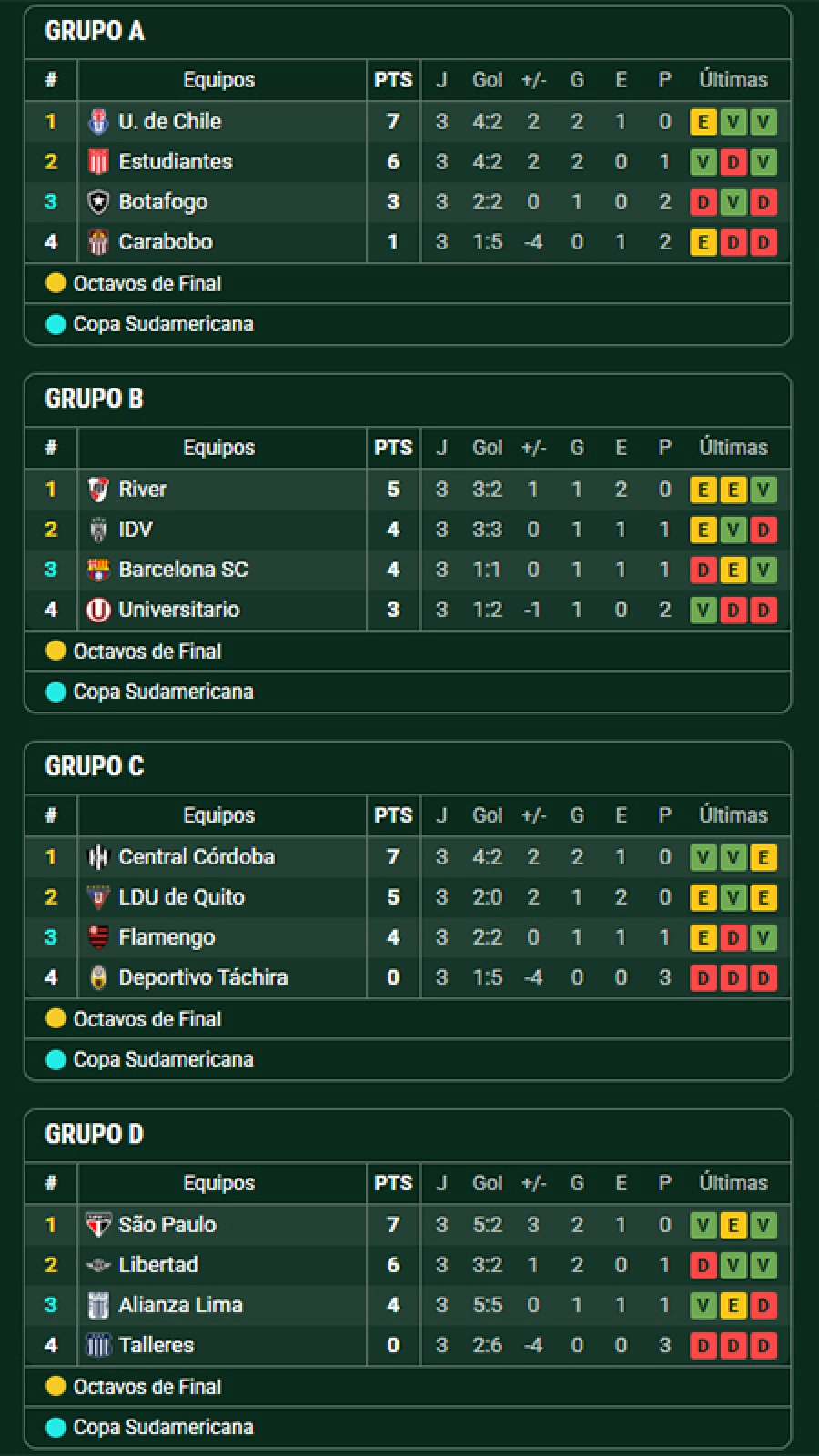Click the São Paulo club badge
This screenshot has width=819, height=1456.
point(98,1225)
